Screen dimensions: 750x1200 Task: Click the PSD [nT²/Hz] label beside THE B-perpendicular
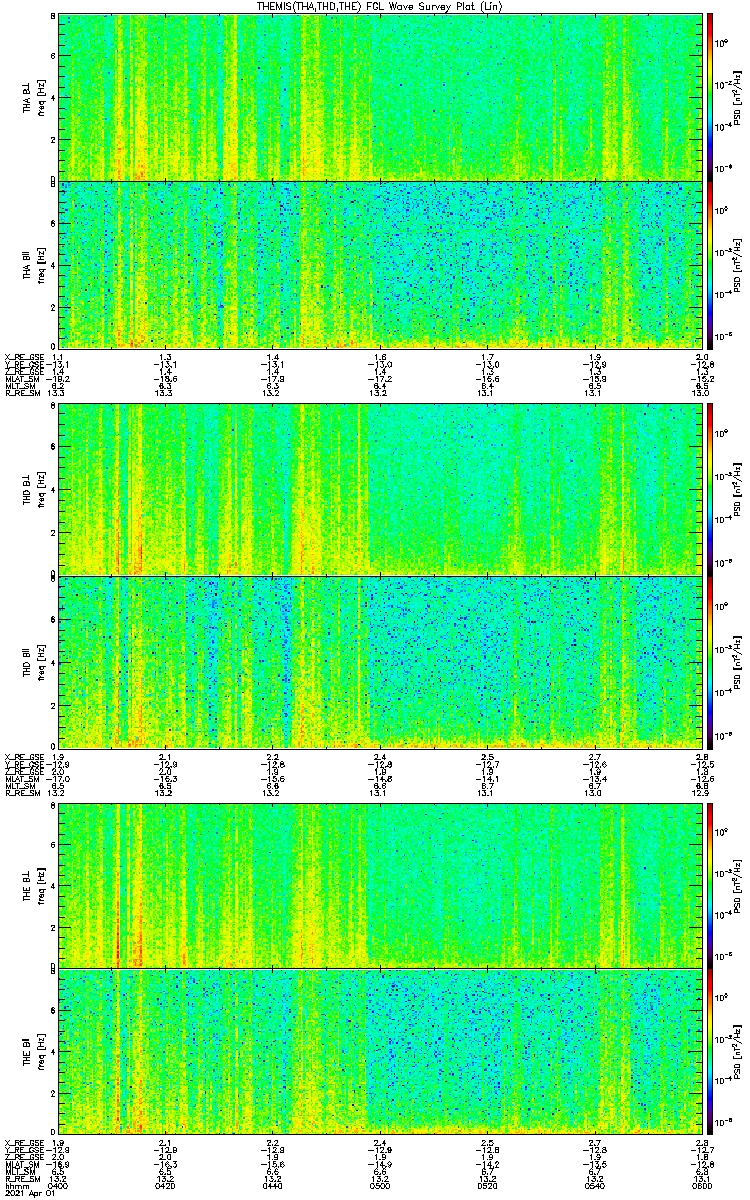click(x=738, y=884)
